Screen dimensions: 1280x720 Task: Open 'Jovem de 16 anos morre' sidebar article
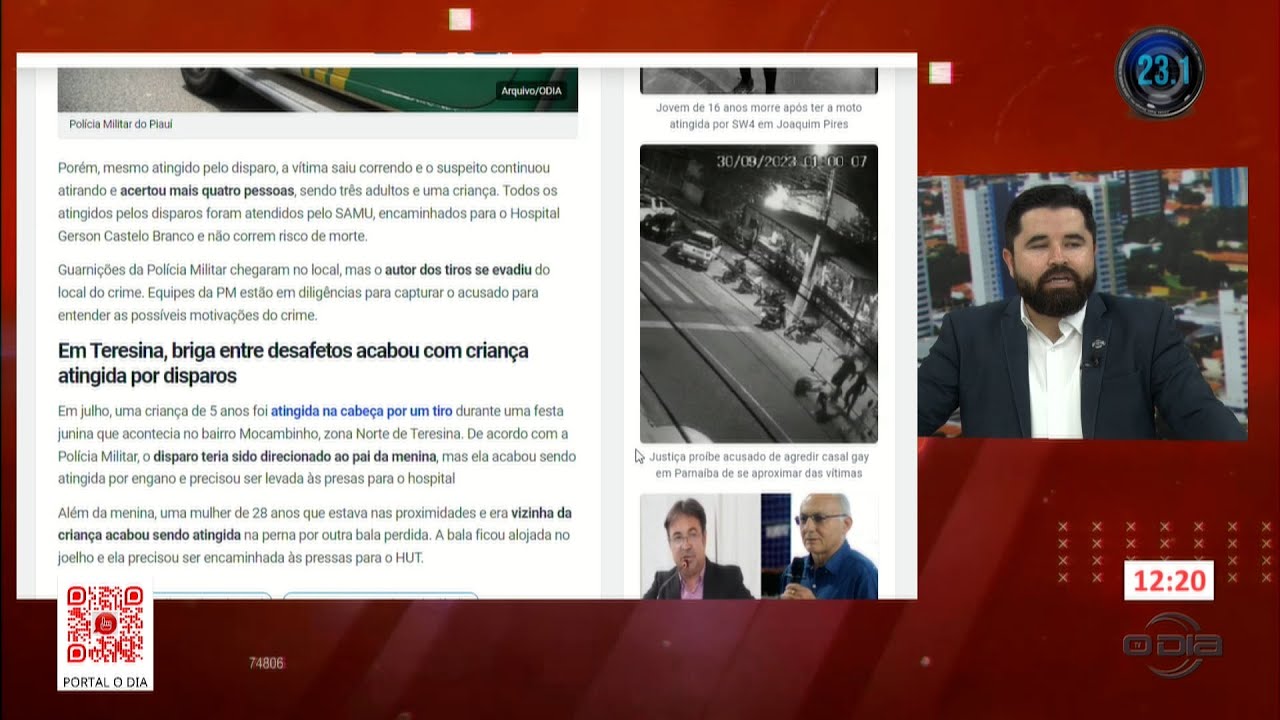point(759,115)
